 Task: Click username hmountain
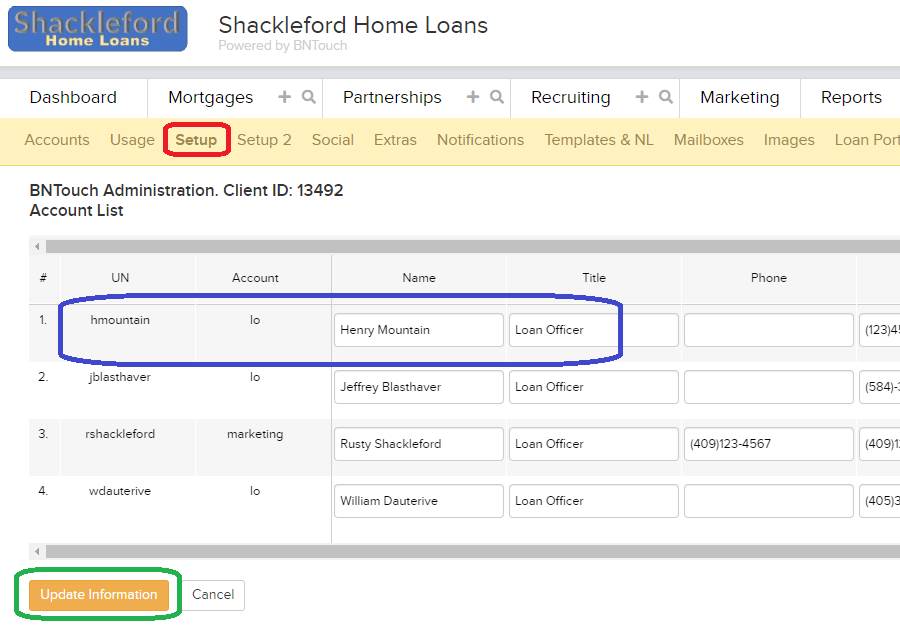pos(120,320)
